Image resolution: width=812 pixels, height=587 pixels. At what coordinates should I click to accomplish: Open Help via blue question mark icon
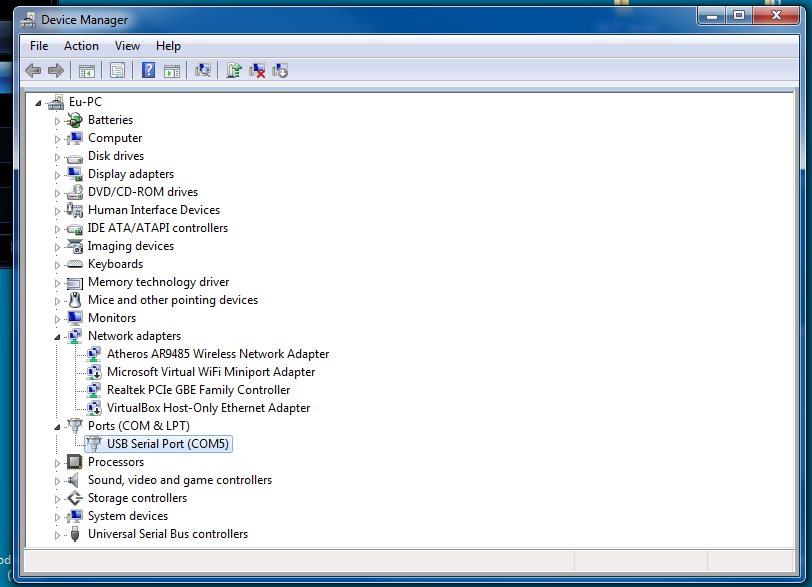pos(149,70)
